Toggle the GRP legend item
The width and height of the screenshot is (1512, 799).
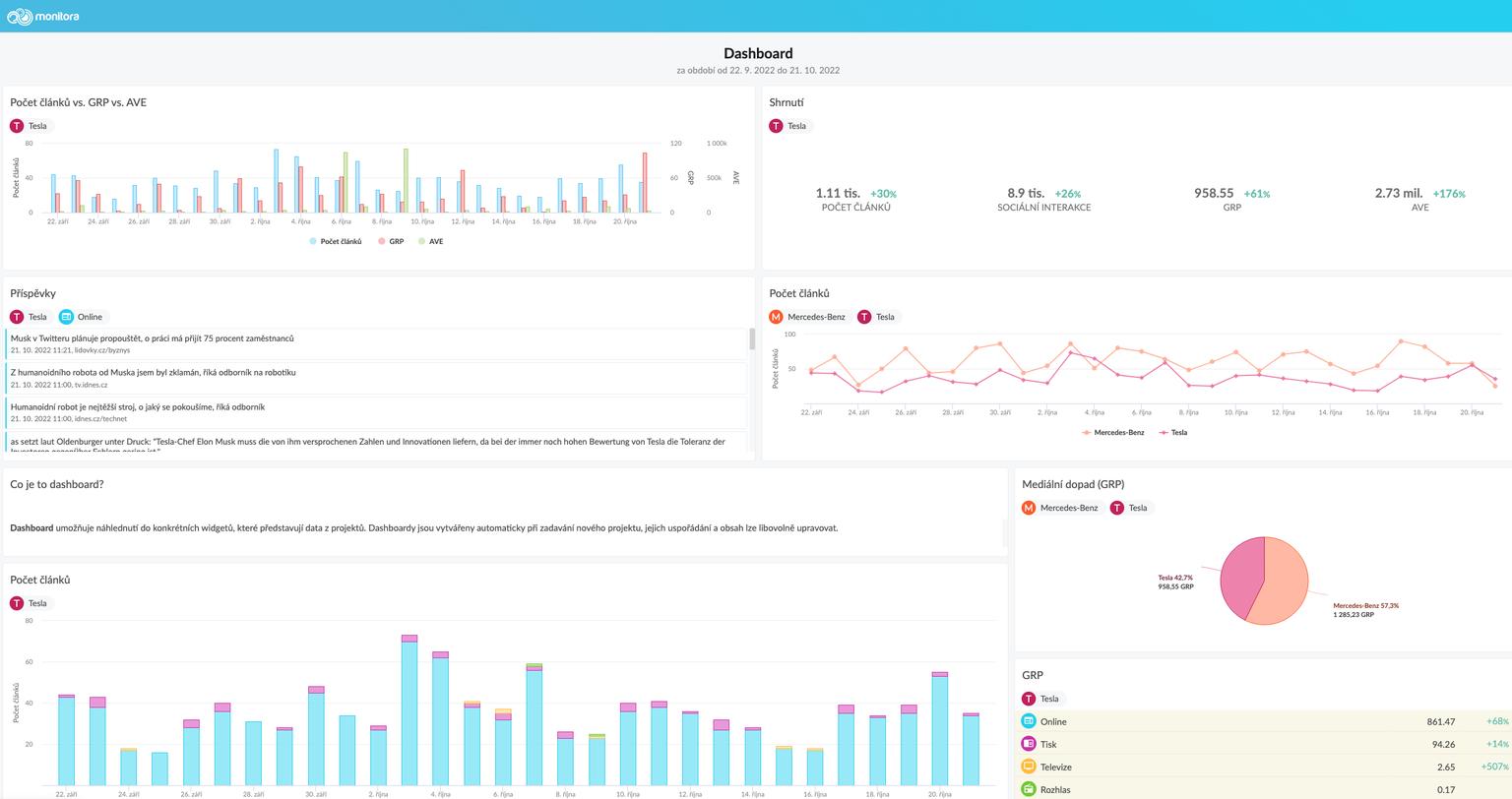click(x=391, y=241)
